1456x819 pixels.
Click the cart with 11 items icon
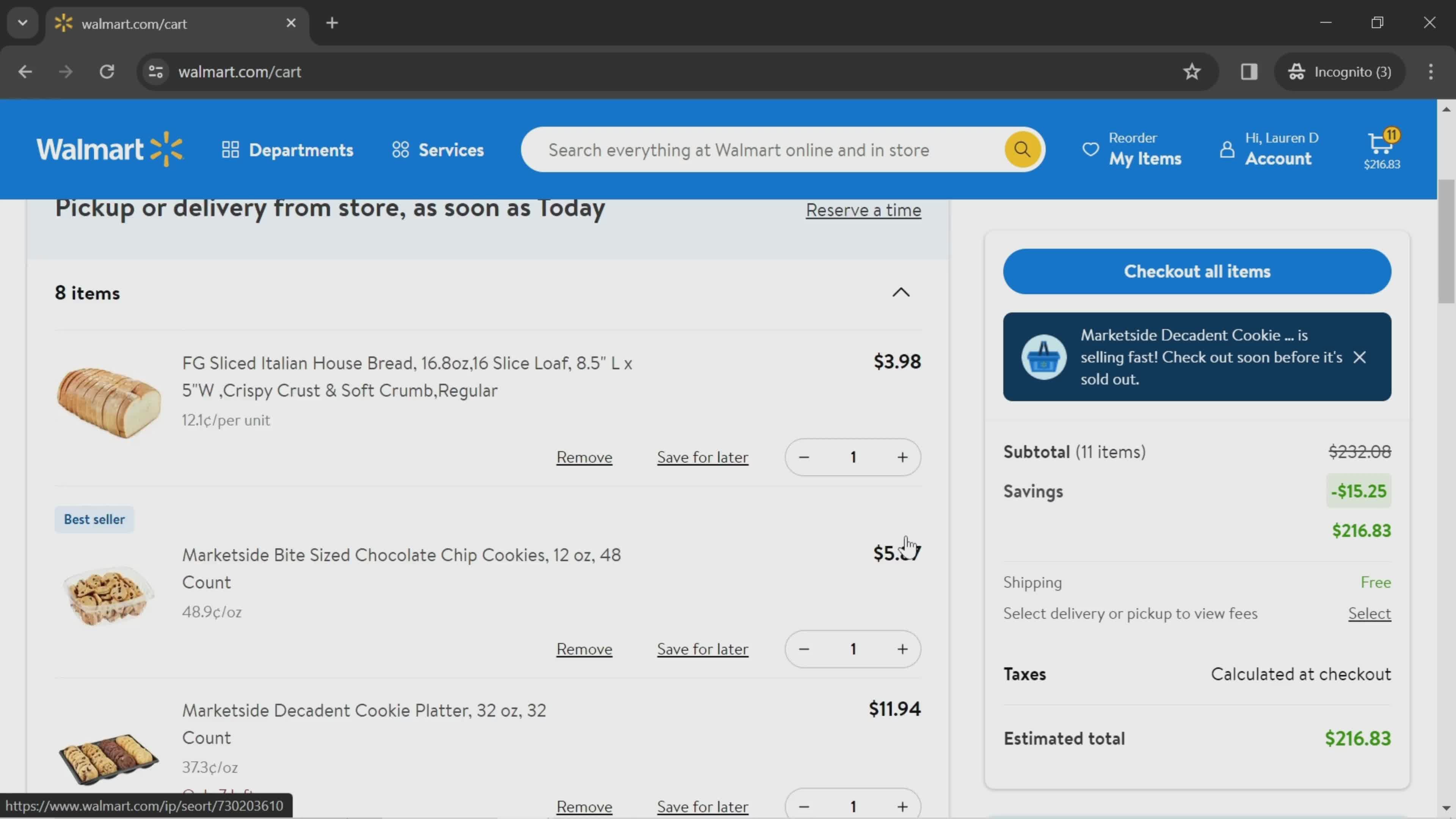[1380, 149]
